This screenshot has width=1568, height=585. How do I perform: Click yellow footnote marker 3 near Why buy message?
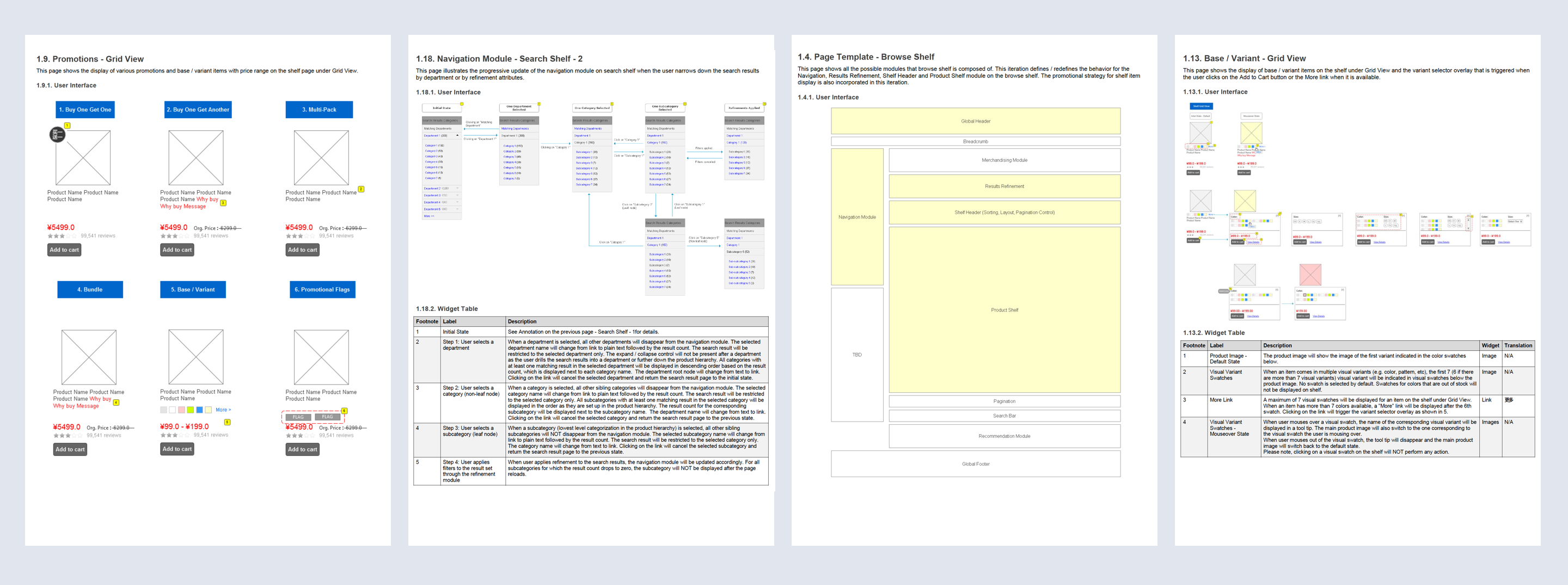(x=223, y=203)
